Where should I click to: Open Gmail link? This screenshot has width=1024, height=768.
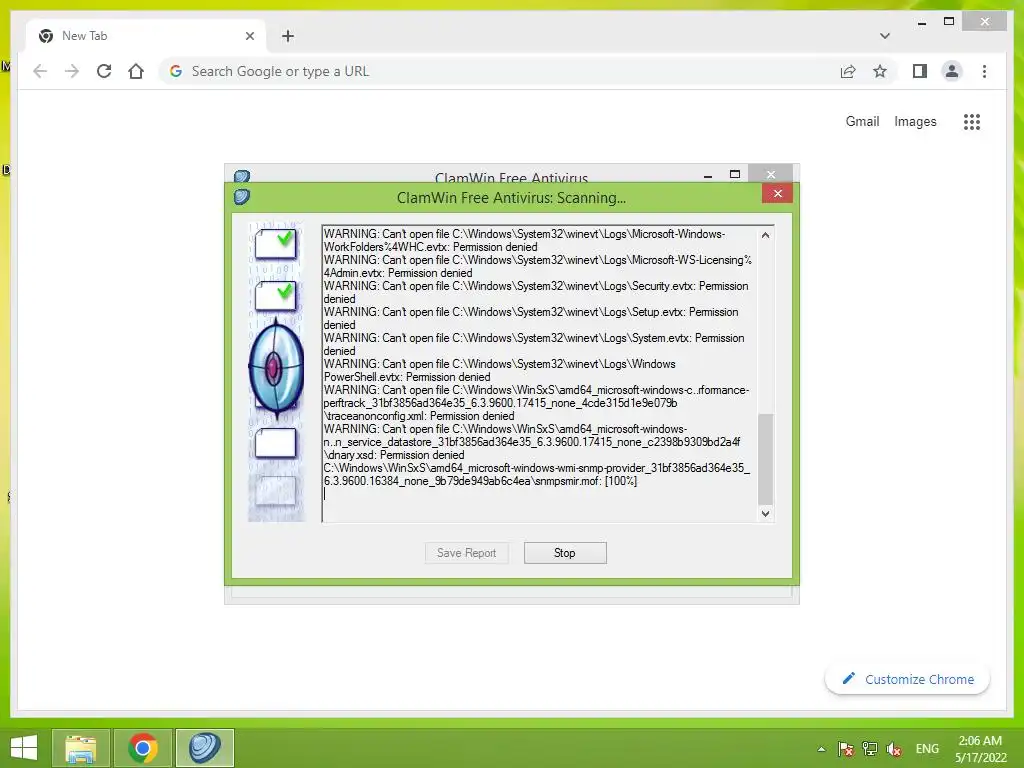tap(862, 121)
